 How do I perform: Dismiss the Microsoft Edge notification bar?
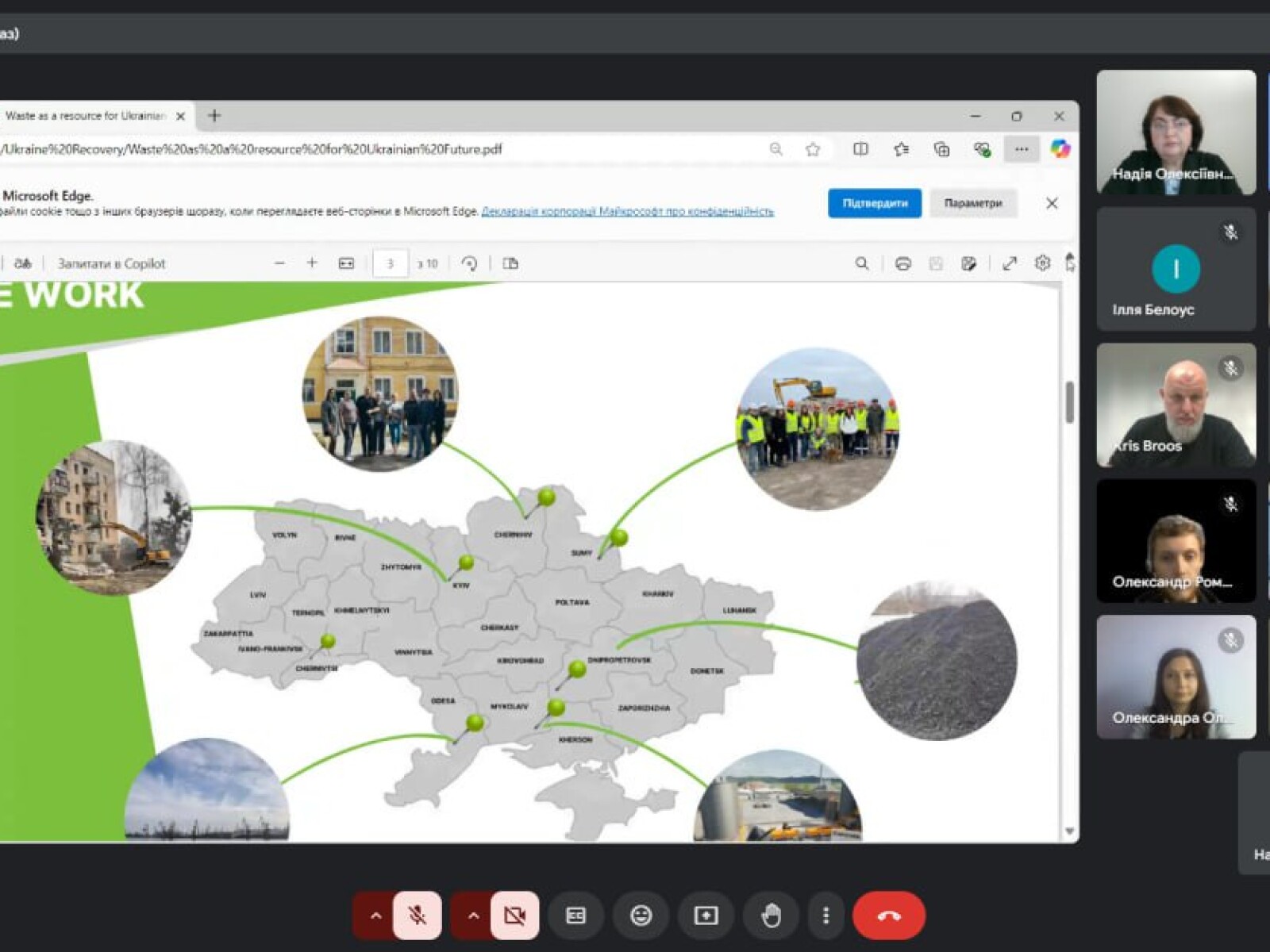pyautogui.click(x=1052, y=203)
